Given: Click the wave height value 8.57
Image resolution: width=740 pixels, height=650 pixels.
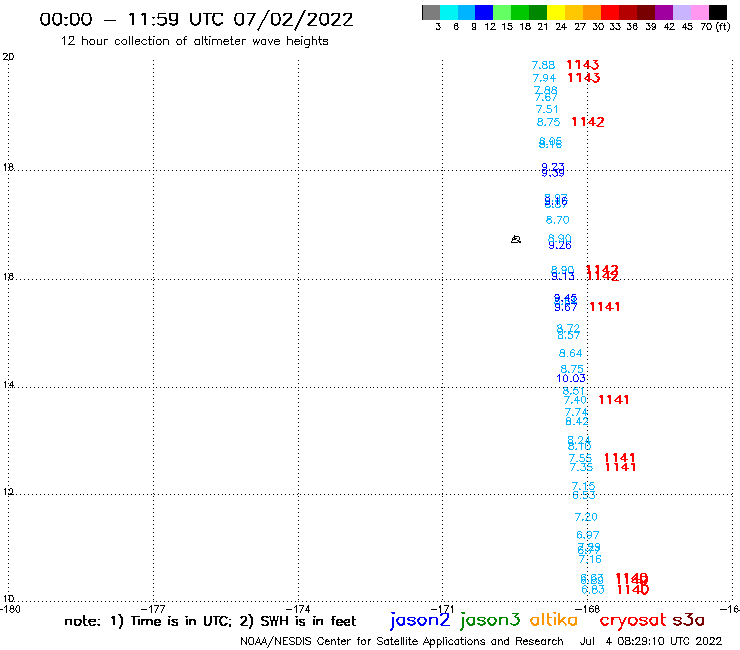Looking at the screenshot, I should click(x=569, y=336).
